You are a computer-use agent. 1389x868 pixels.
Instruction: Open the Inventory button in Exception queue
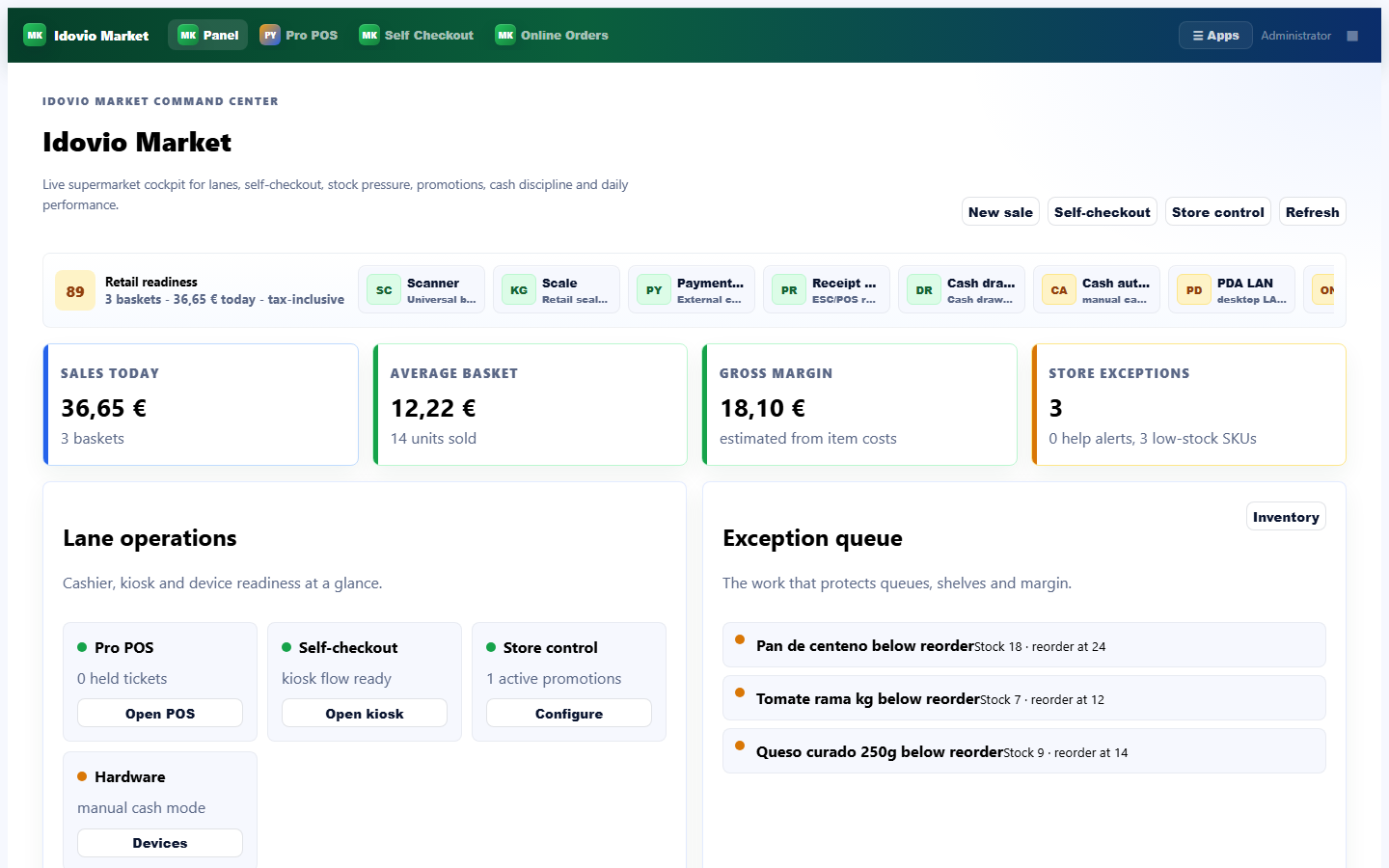coord(1286,517)
